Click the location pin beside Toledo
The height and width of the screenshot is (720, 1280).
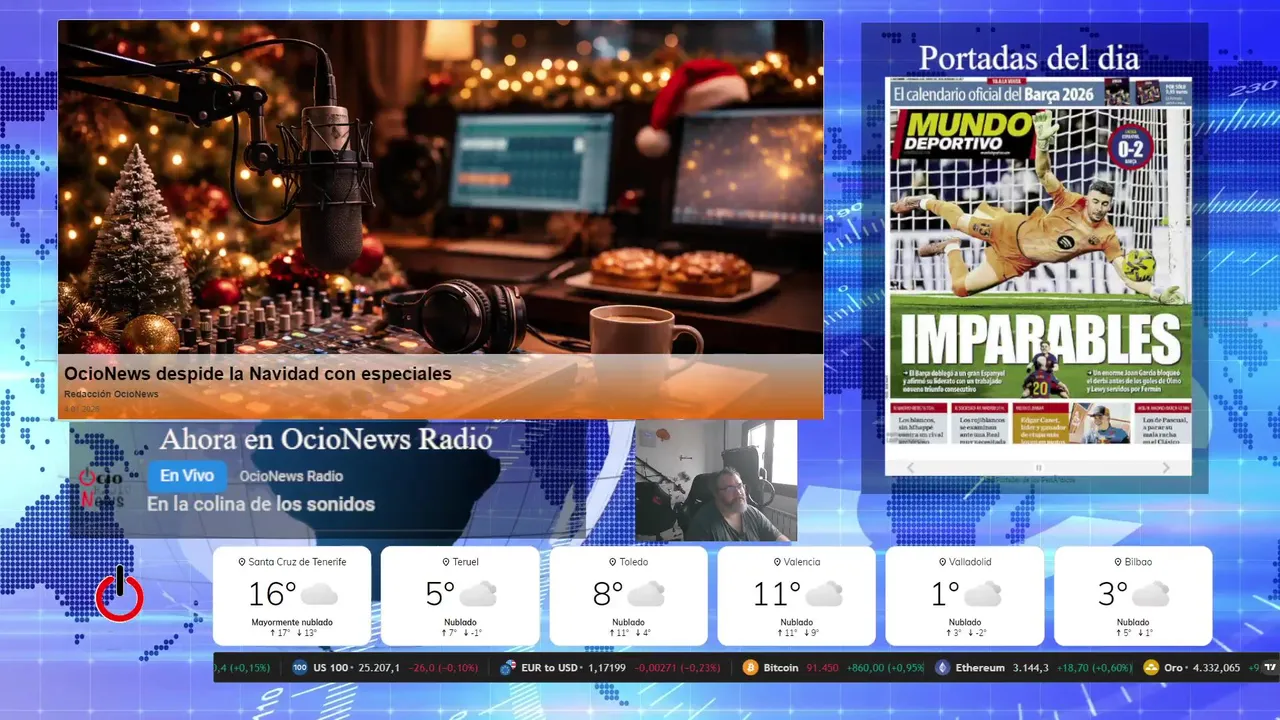[612, 562]
